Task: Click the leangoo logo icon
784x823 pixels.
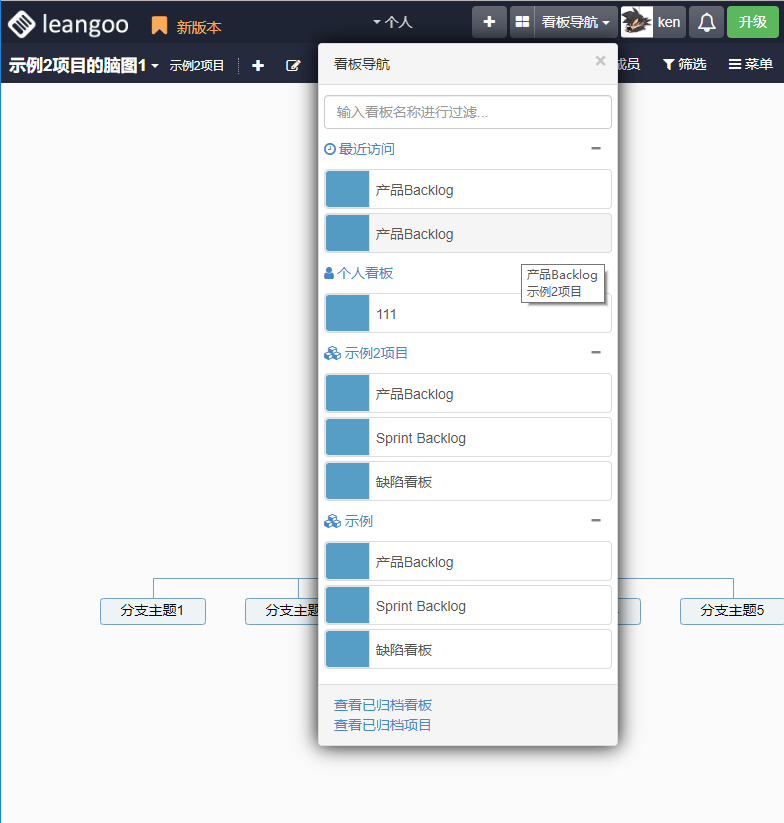Action: pos(21,24)
